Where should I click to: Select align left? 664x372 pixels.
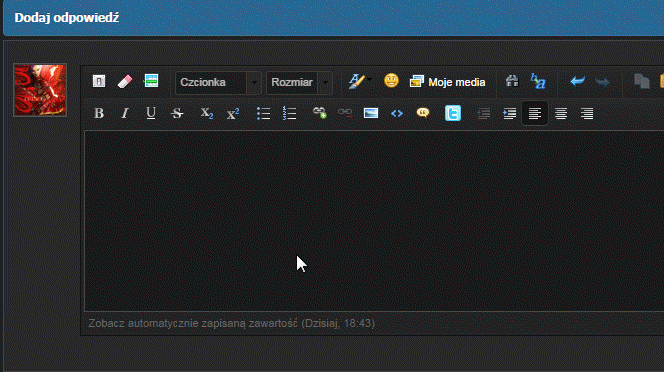click(x=535, y=113)
